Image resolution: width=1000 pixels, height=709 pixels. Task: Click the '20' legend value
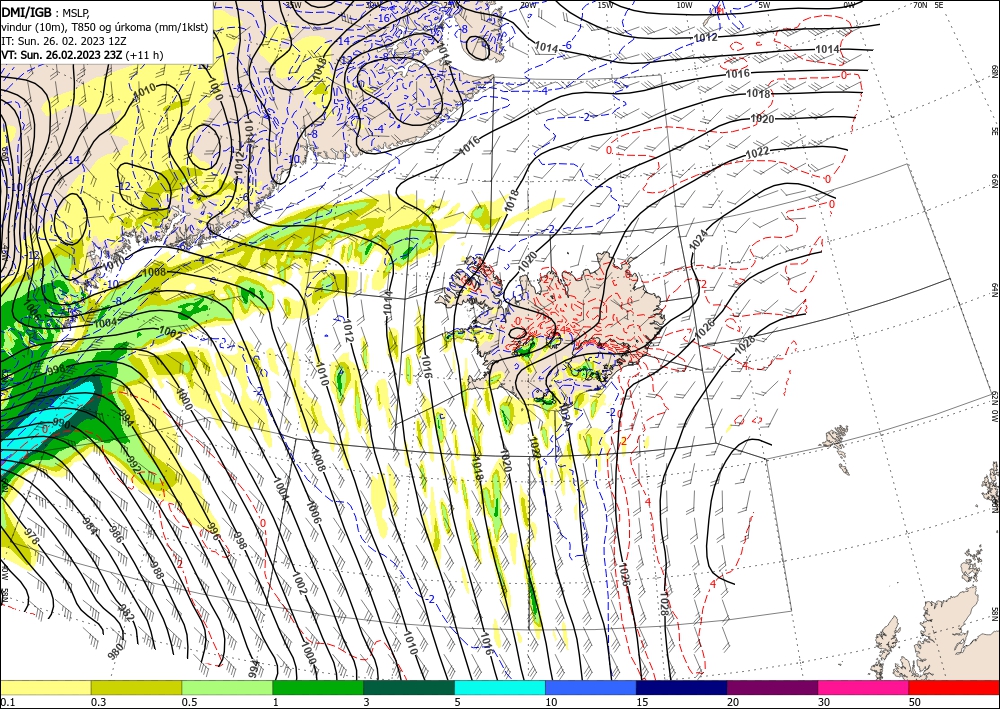[733, 702]
